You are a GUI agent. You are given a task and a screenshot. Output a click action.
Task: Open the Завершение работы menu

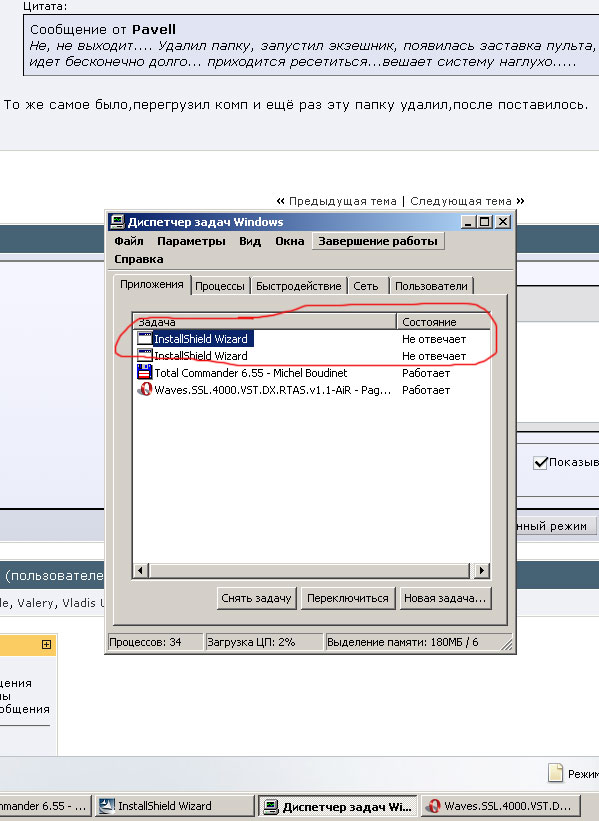[378, 241]
